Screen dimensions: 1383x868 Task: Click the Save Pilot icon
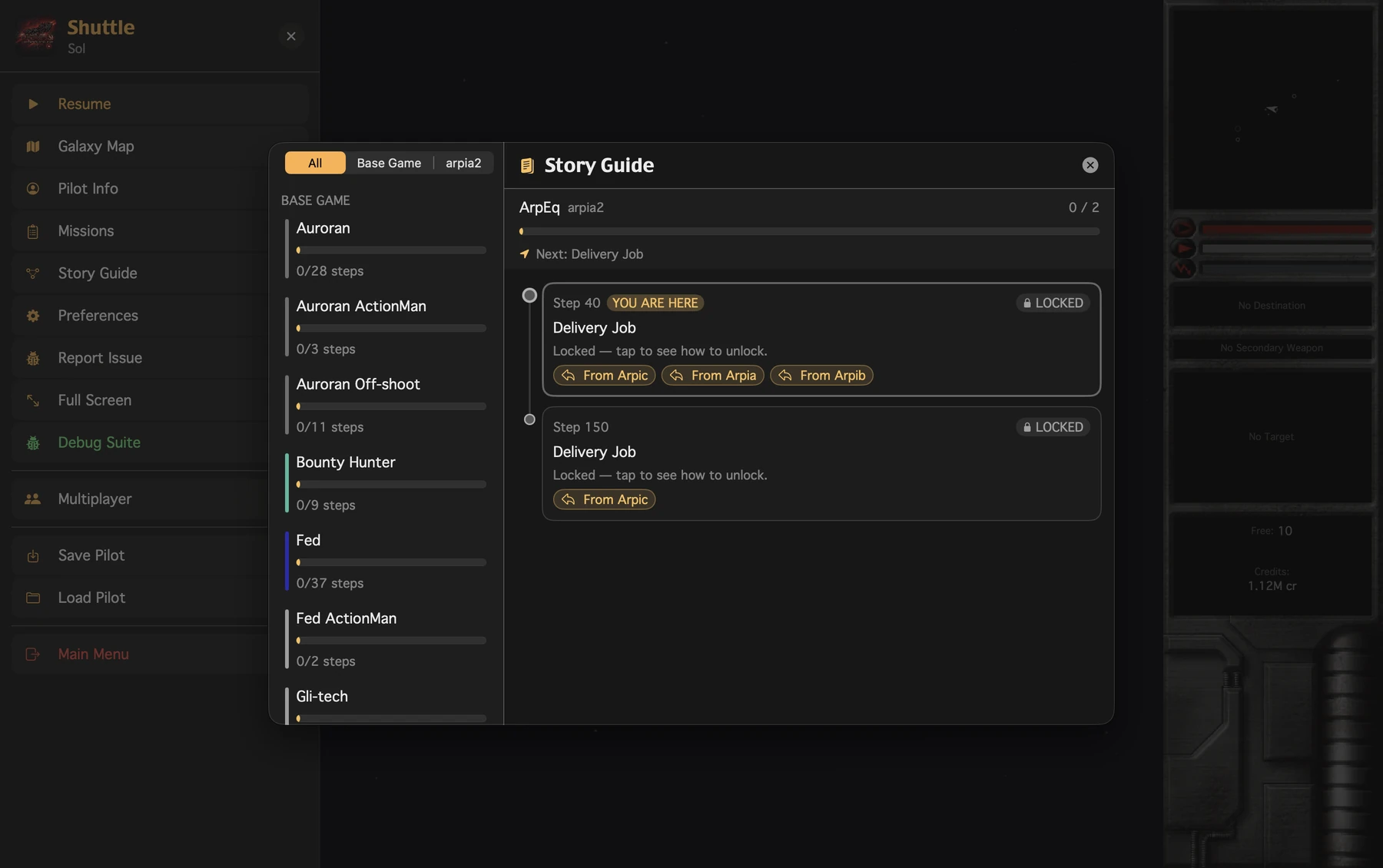(33, 555)
